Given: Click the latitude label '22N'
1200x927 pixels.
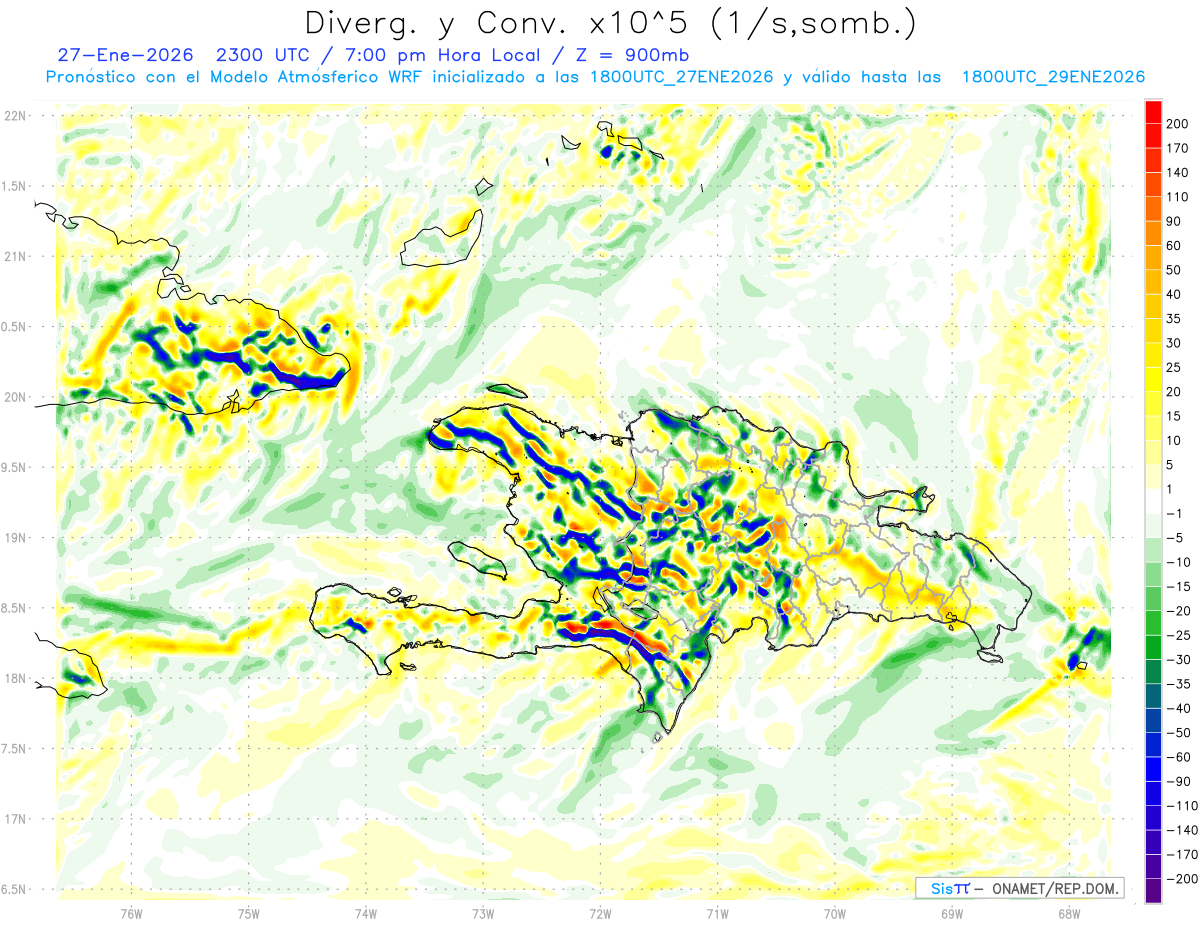Looking at the screenshot, I should tap(15, 115).
